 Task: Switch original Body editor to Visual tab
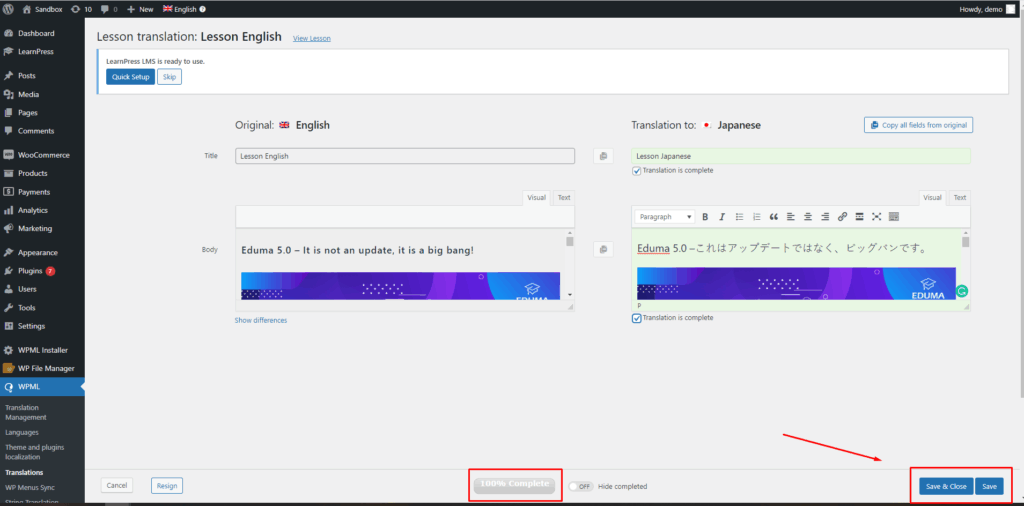(x=537, y=197)
